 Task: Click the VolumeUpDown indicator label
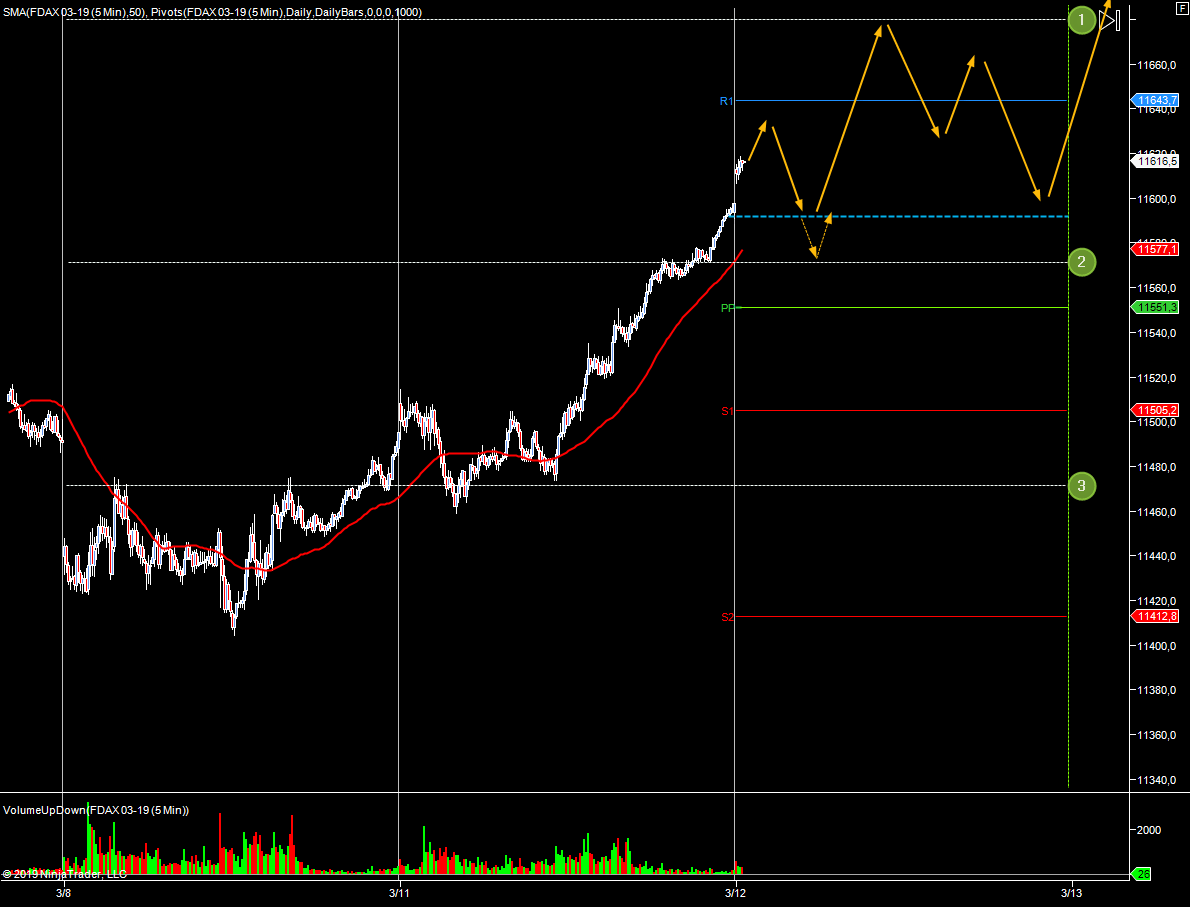tap(96, 810)
